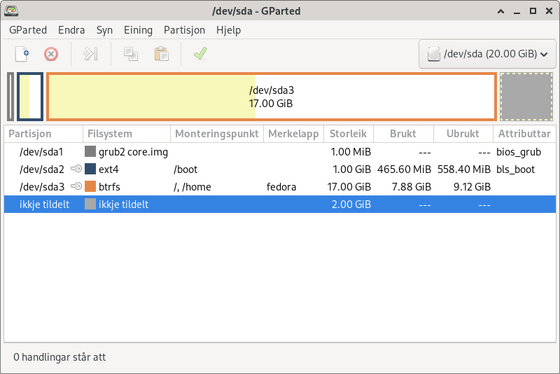Click the "/boot" mount point cell
The image size is (560, 374).
(x=185, y=169)
